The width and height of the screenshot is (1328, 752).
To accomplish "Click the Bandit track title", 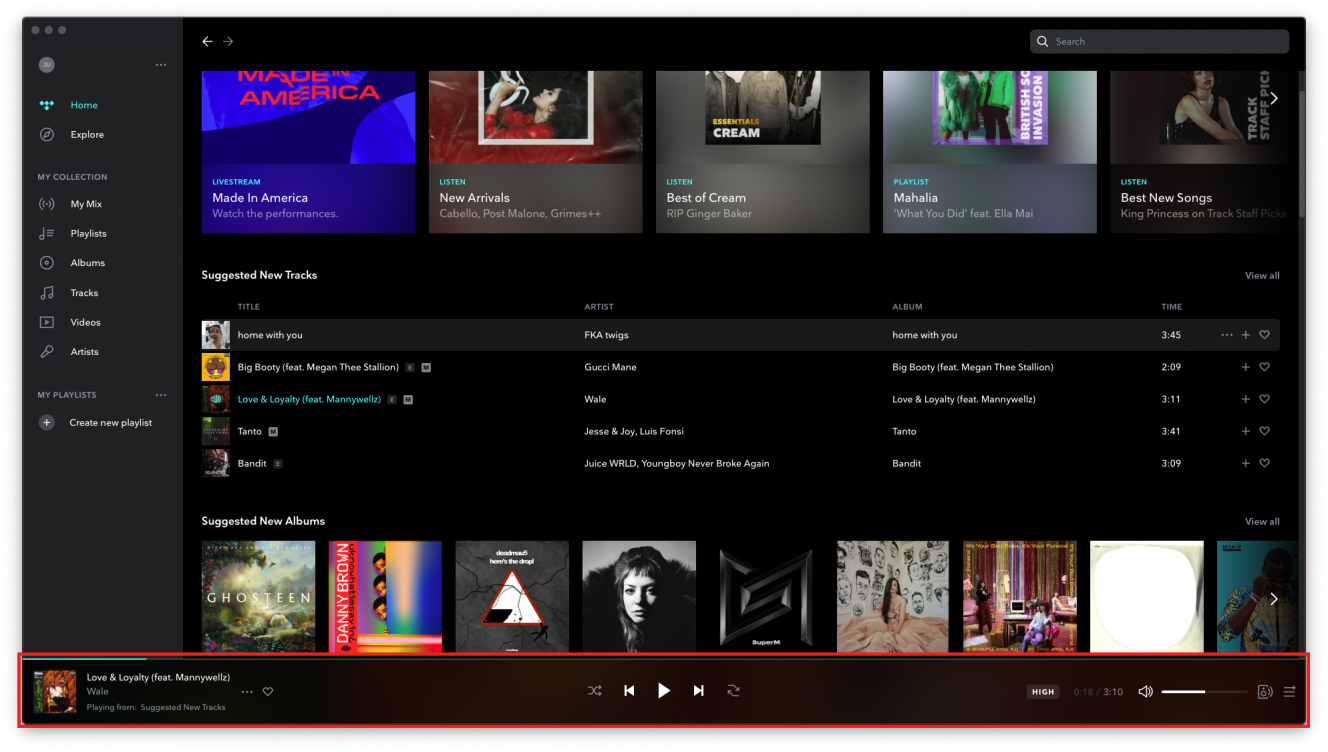I will pyautogui.click(x=252, y=463).
